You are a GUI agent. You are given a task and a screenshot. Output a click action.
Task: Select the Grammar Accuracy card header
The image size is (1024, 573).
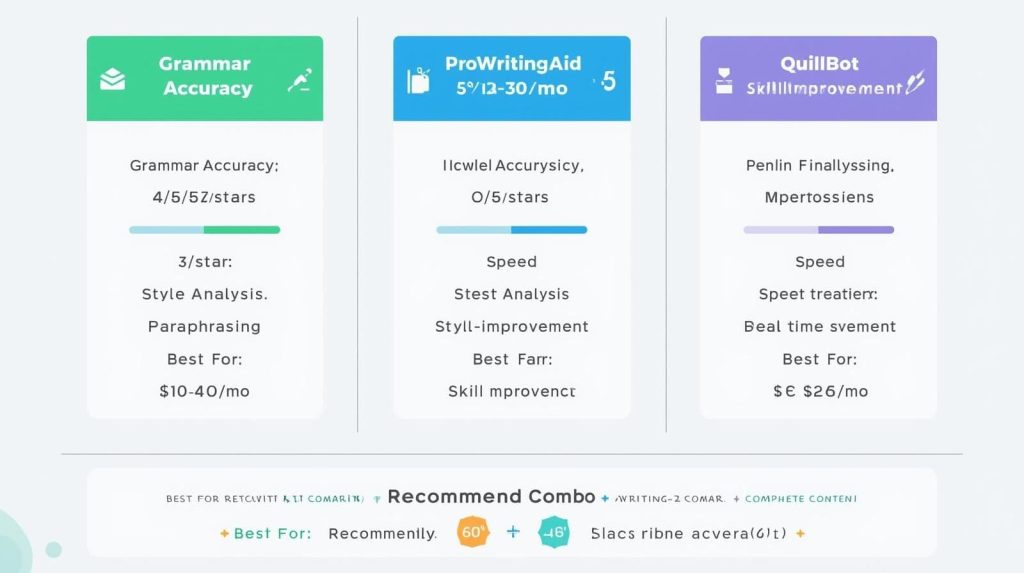coord(205,78)
